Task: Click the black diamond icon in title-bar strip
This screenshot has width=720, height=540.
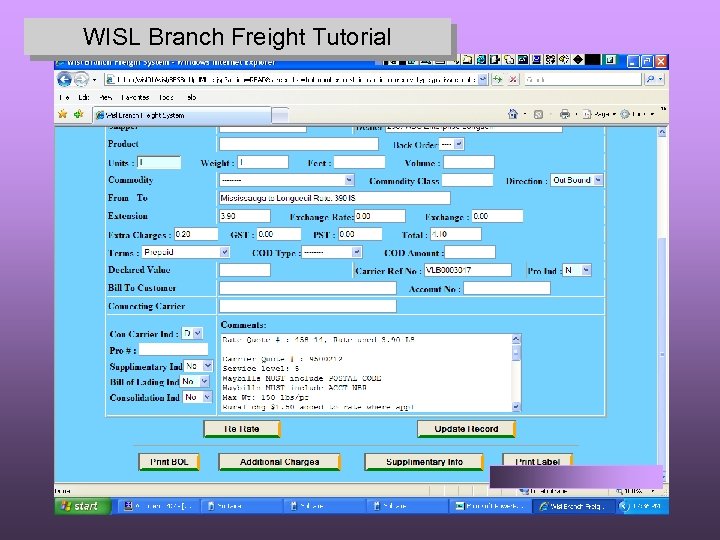Action: (578, 60)
